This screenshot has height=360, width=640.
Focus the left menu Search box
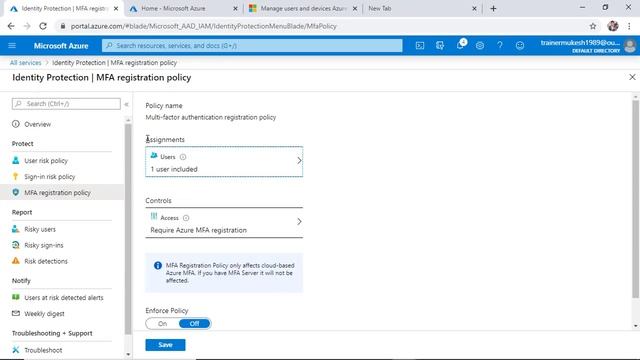coord(66,104)
